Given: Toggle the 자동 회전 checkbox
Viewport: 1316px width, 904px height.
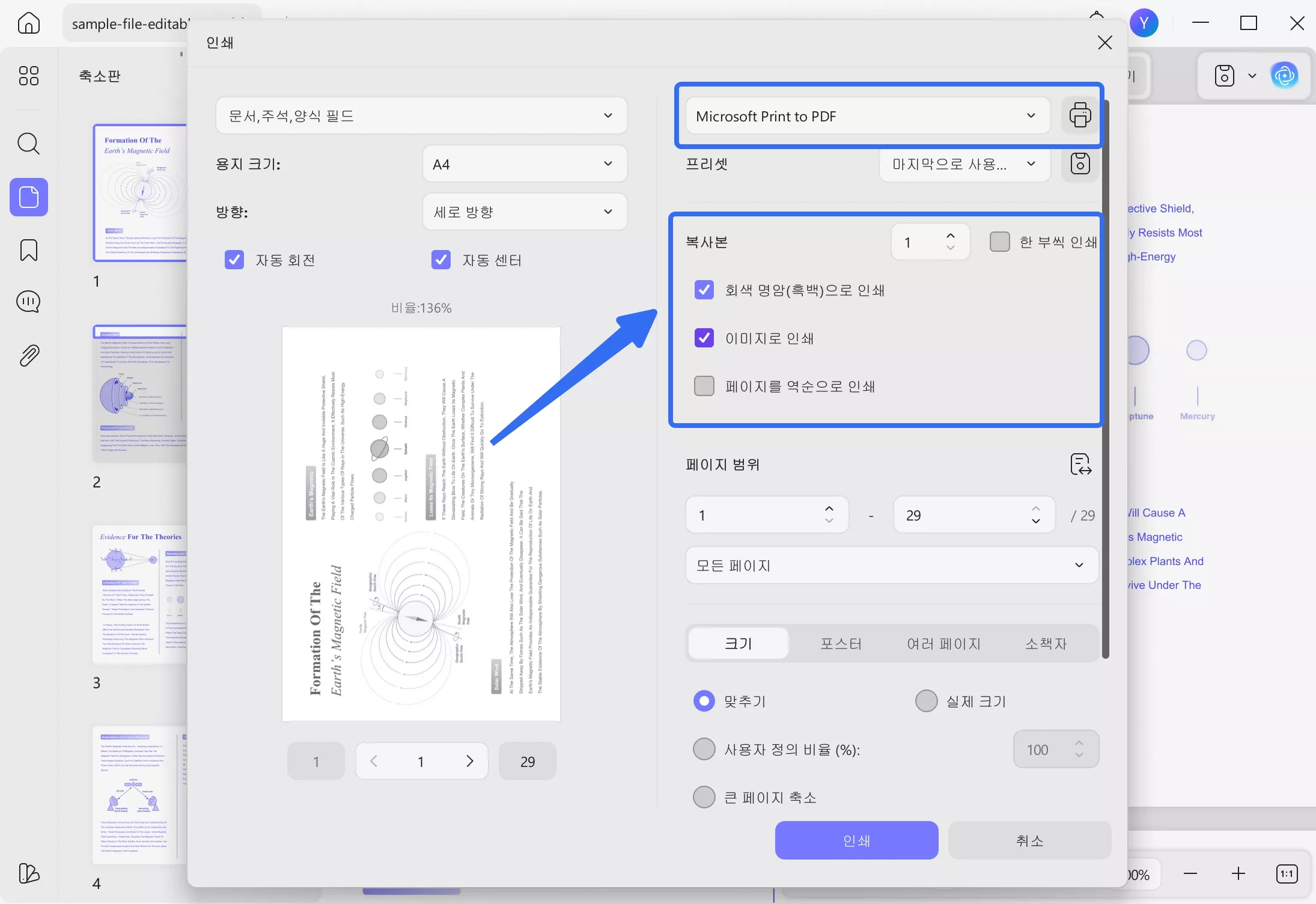Looking at the screenshot, I should pos(234,260).
